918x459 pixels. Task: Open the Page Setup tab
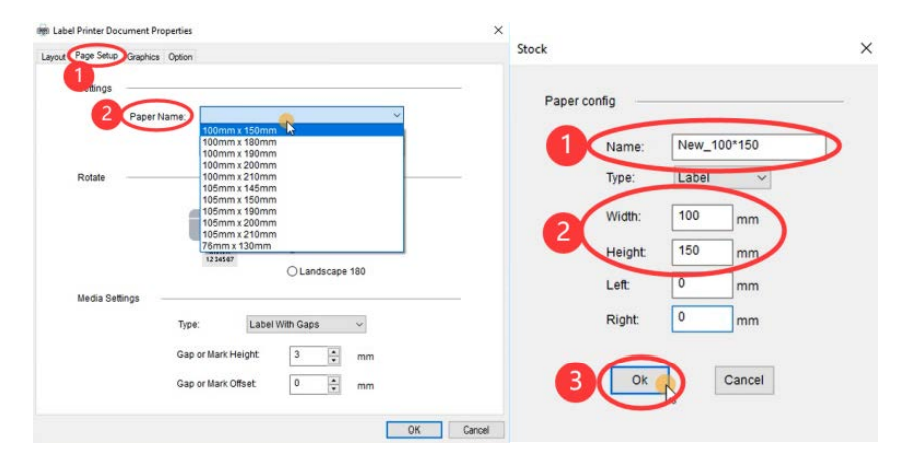point(97,56)
